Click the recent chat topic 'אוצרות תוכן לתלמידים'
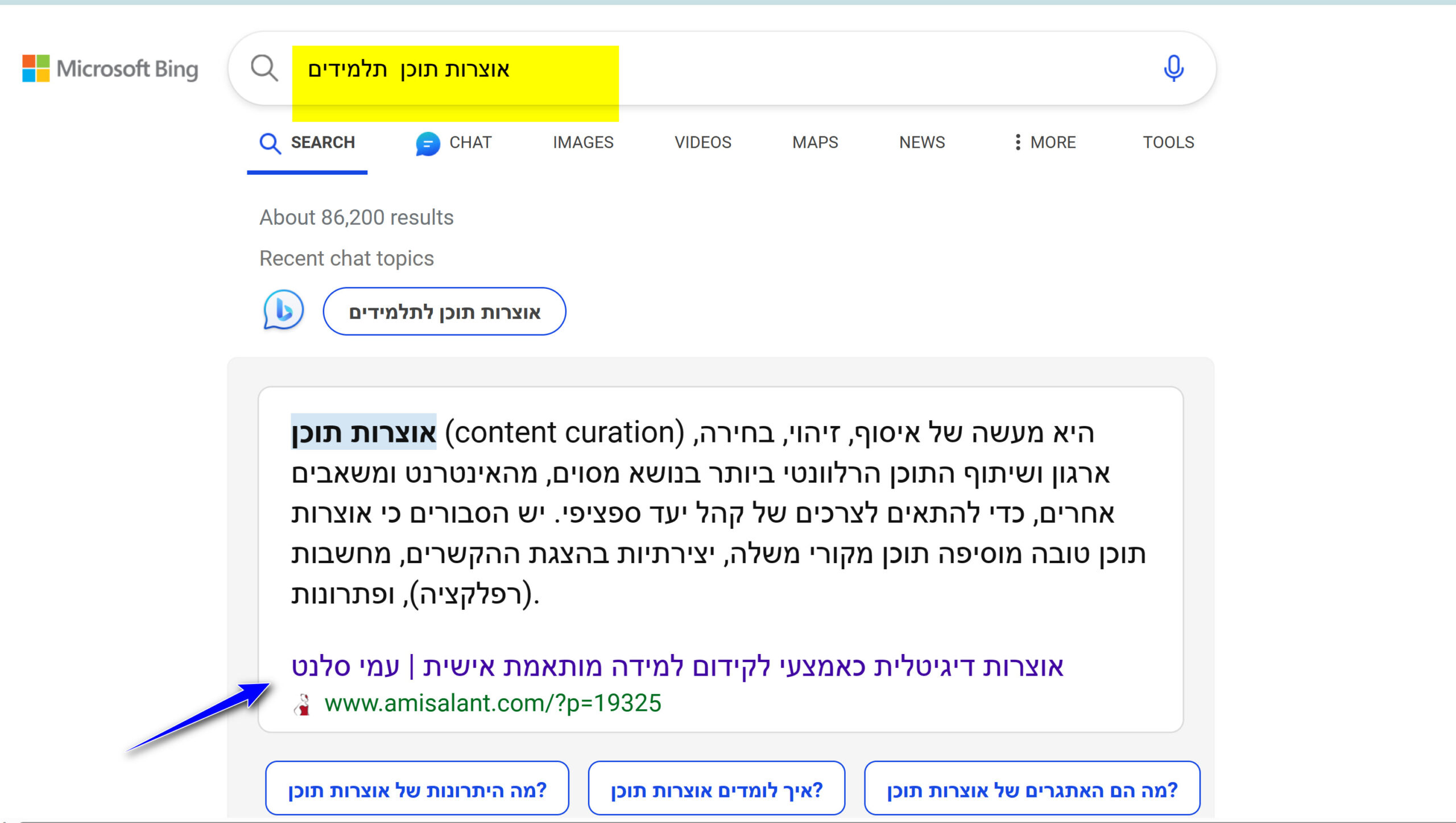Image resolution: width=1456 pixels, height=823 pixels. [x=444, y=311]
